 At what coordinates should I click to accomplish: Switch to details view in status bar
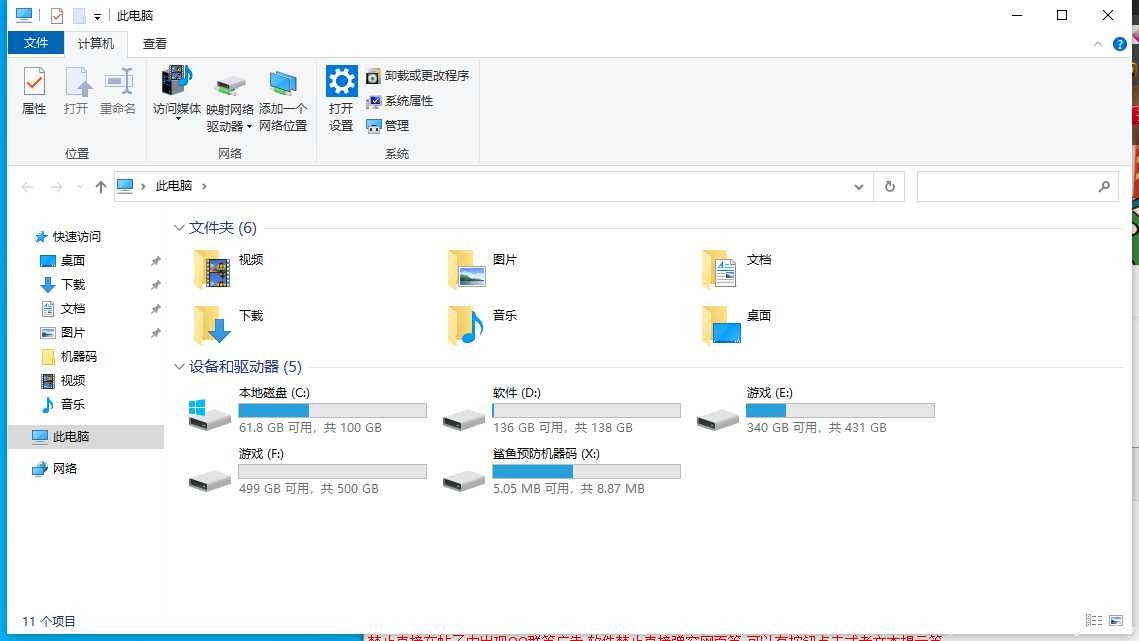click(1094, 620)
